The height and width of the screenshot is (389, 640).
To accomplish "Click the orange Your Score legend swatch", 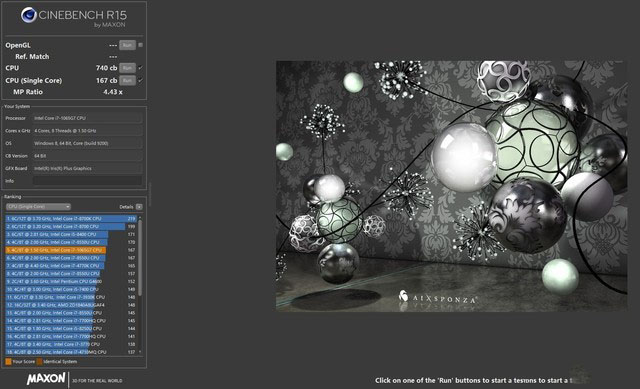I will pos(8,362).
